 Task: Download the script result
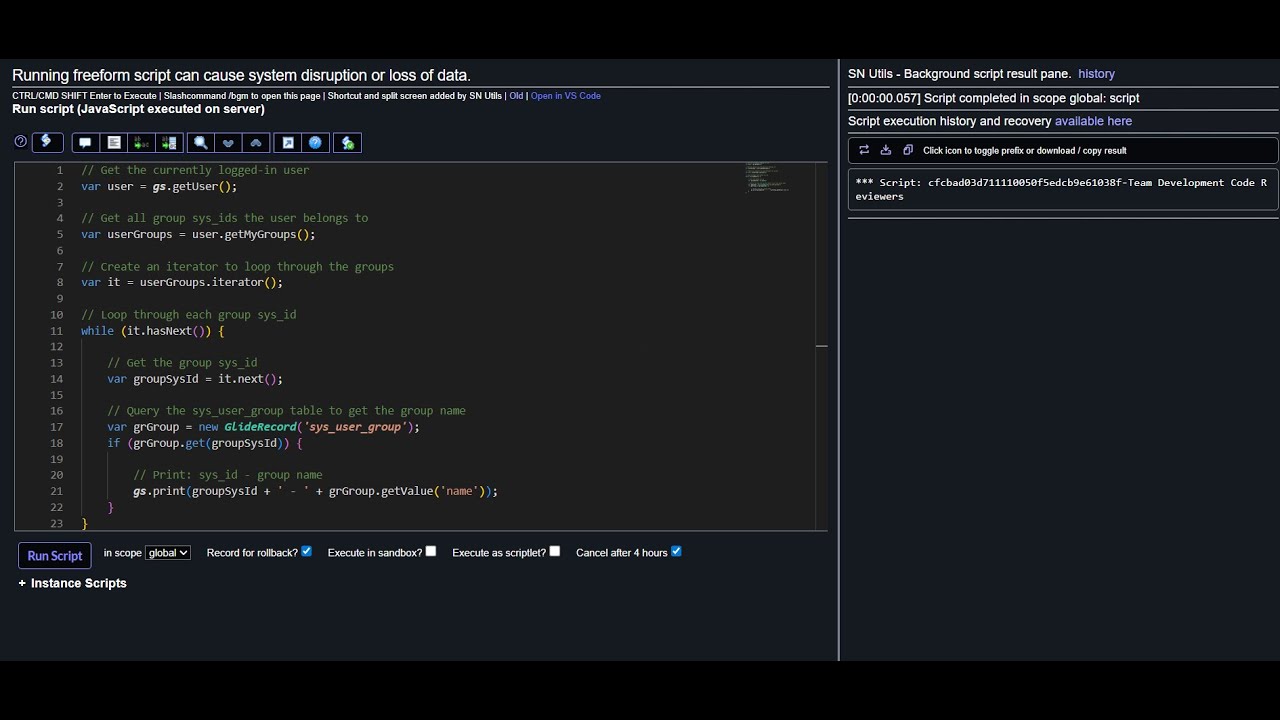tap(886, 150)
